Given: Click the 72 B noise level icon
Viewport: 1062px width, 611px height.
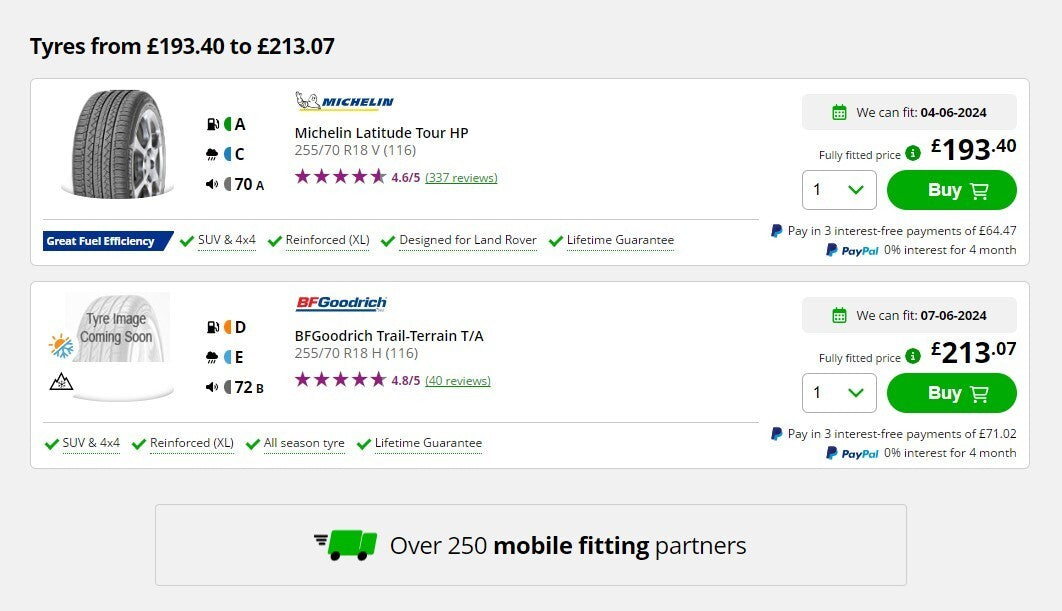Looking at the screenshot, I should [212, 387].
